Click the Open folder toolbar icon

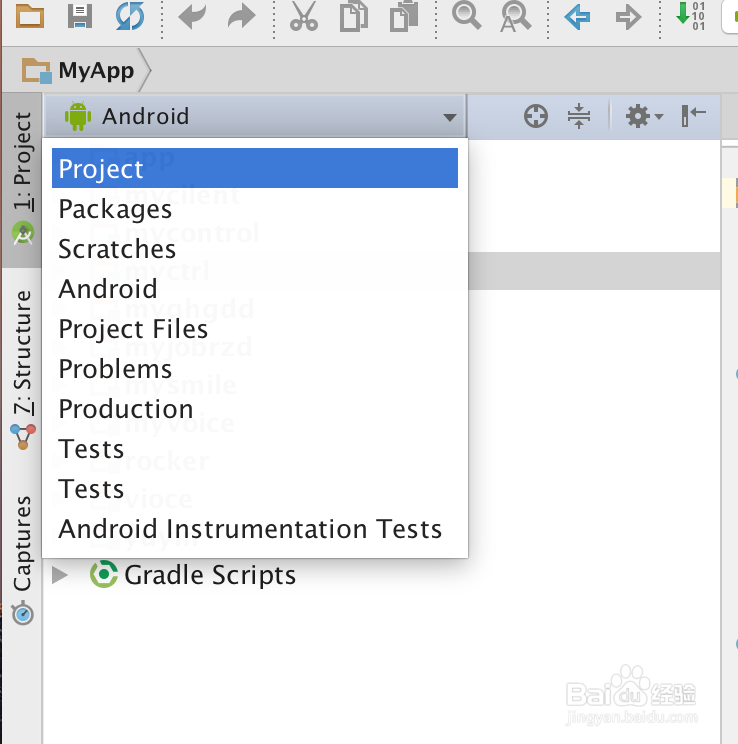click(x=30, y=16)
